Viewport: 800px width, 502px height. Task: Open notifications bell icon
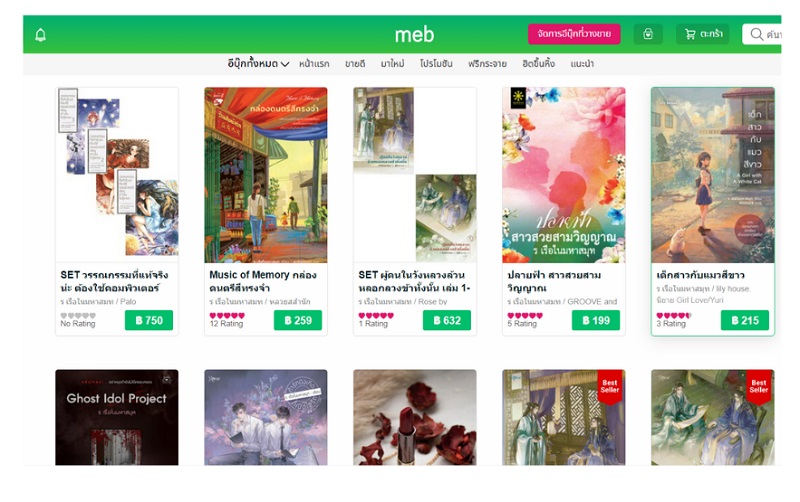pos(40,35)
